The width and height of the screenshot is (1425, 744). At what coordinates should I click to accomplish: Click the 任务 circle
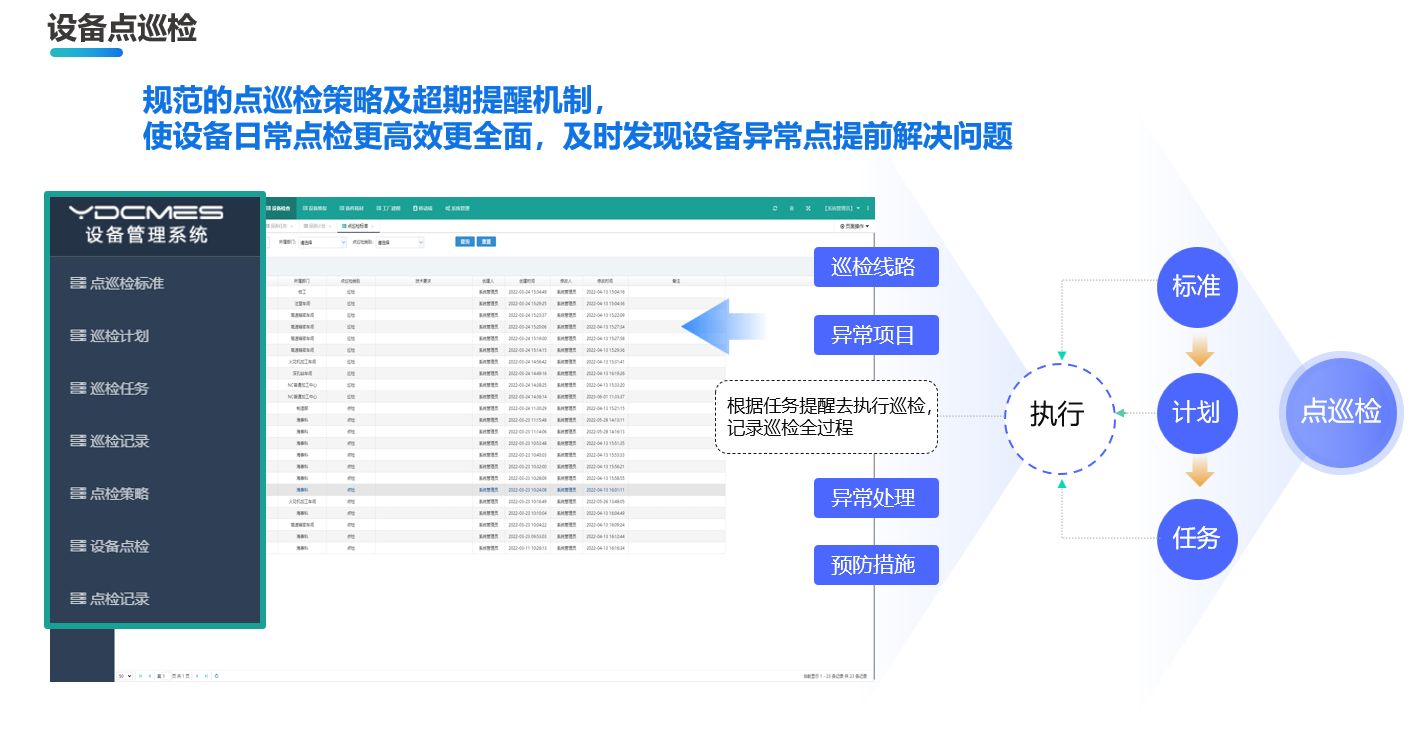(x=1197, y=538)
